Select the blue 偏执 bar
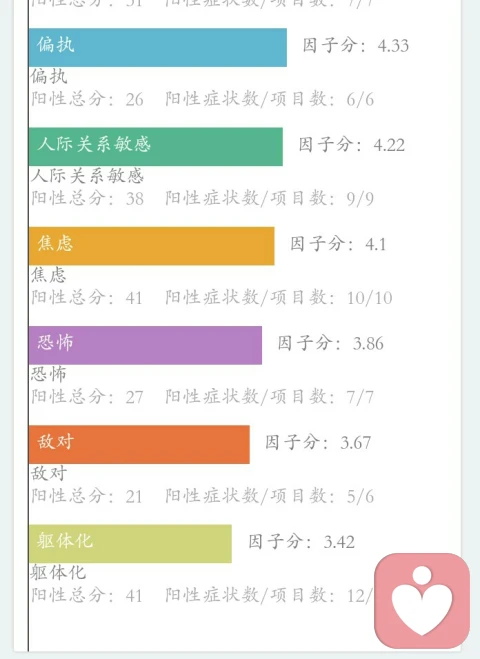 158,47
